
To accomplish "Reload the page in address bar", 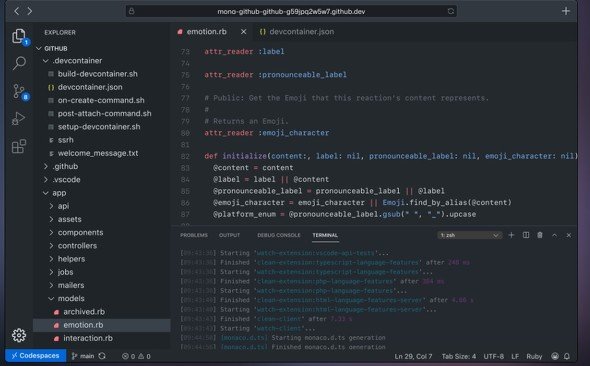I will [x=450, y=11].
